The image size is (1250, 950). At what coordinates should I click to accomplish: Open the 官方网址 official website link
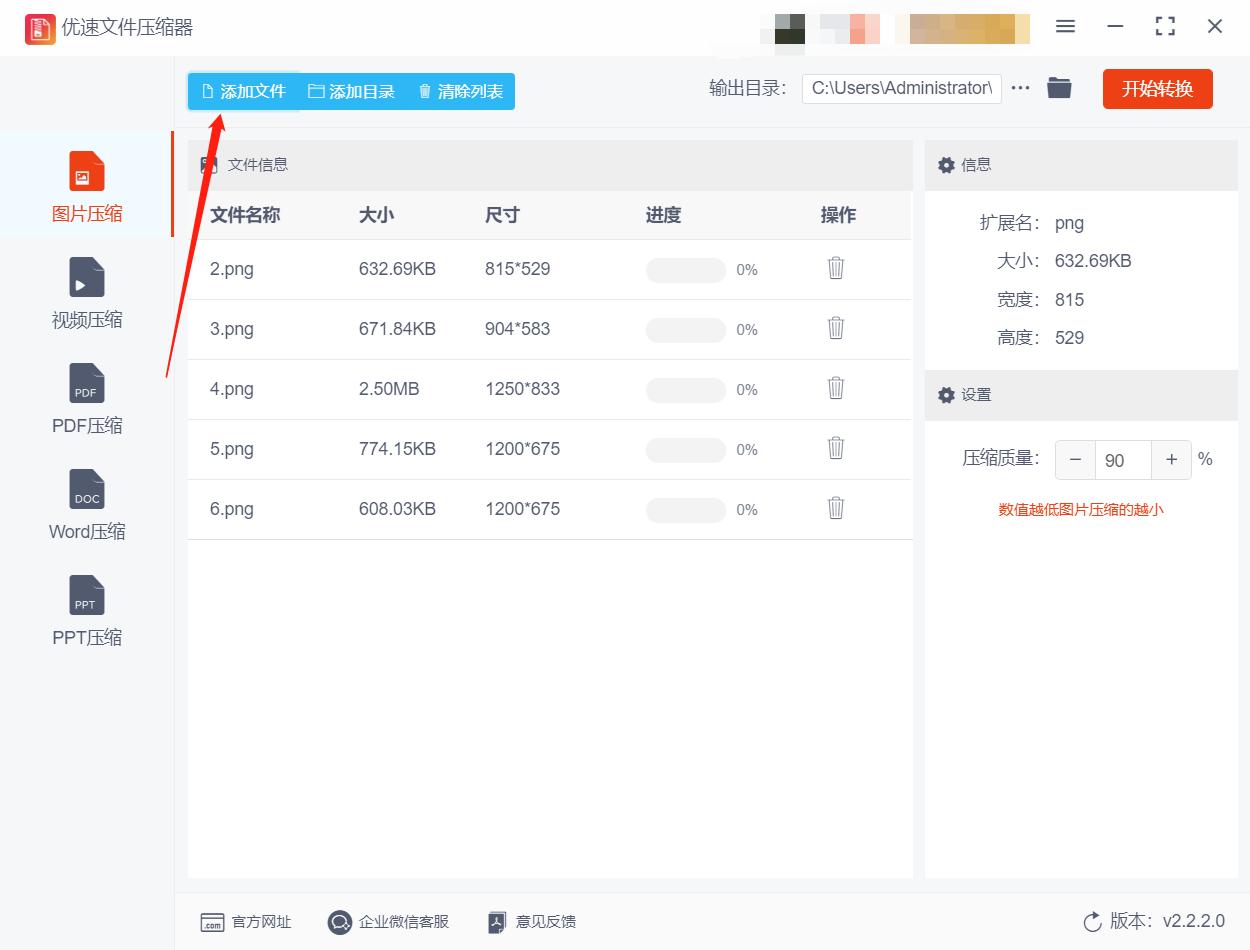tap(245, 922)
